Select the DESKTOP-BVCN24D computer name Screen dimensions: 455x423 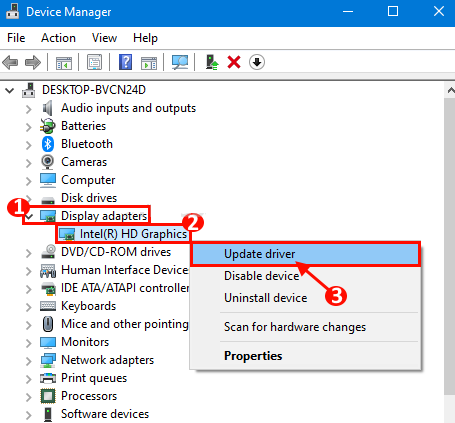pyautogui.click(x=94, y=90)
